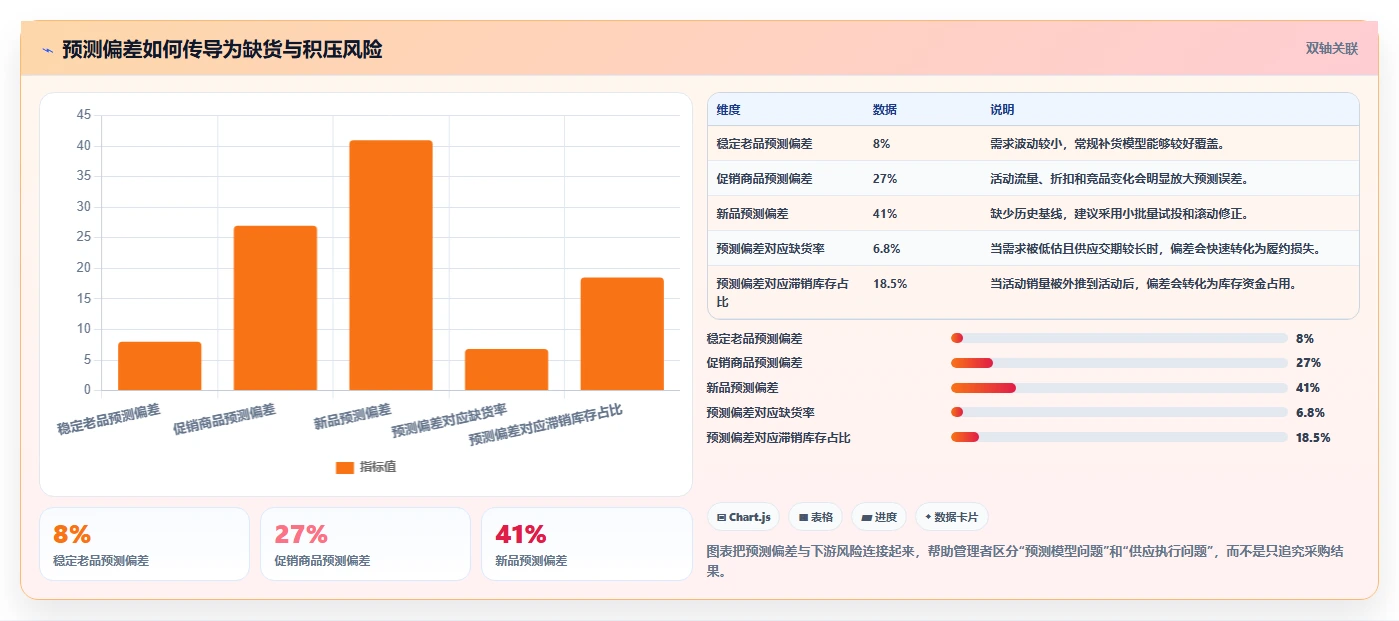
Task: Click the 6.8% value in the table
Action: 887,248
